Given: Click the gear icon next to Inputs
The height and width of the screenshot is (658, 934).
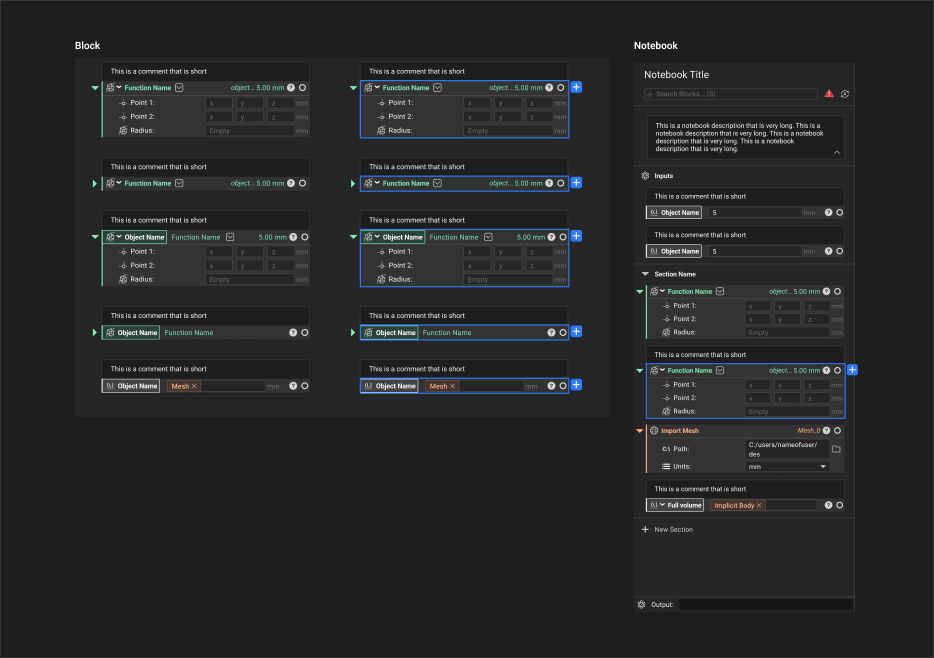Looking at the screenshot, I should tap(645, 176).
